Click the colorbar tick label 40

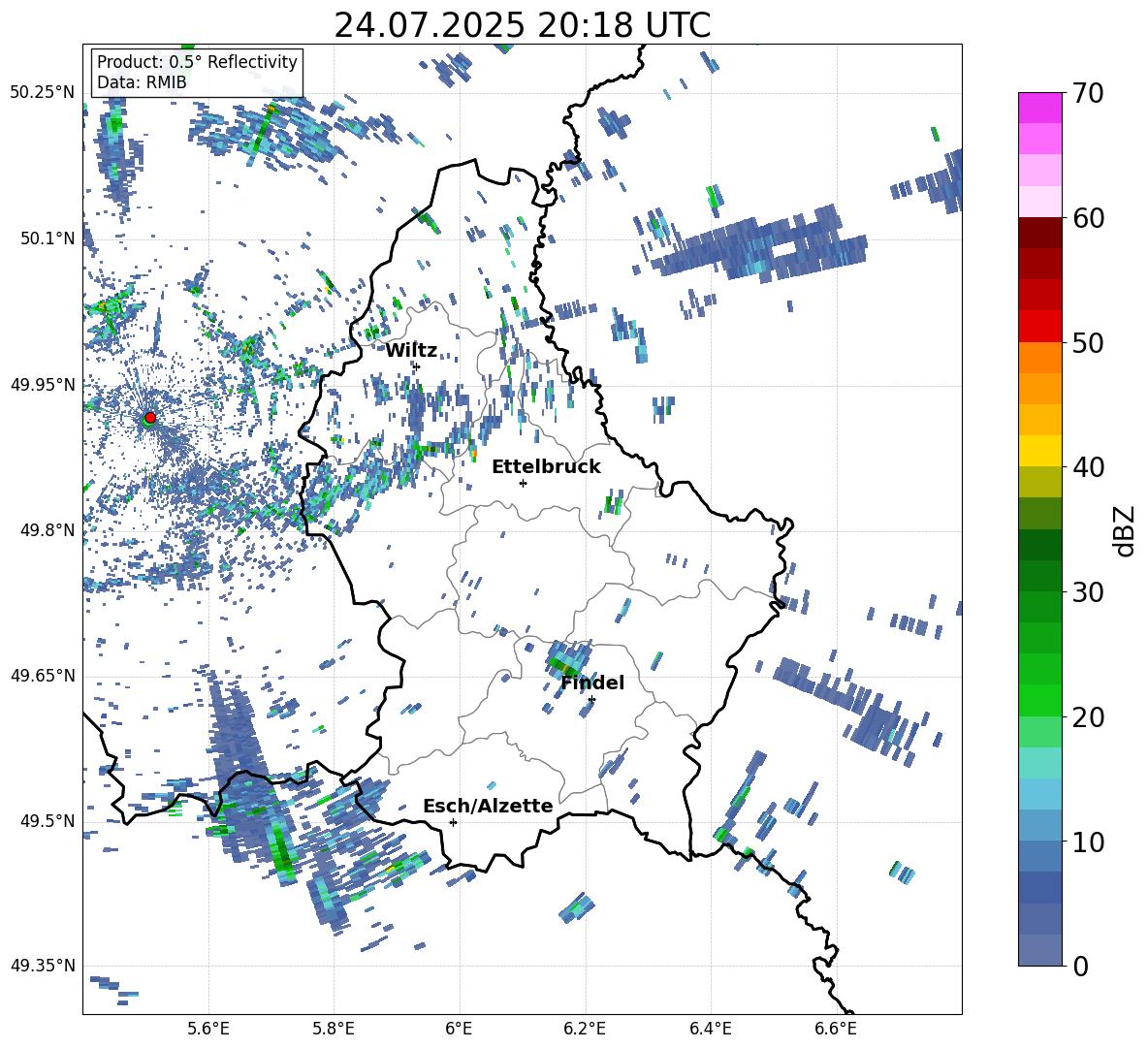[x=1088, y=467]
